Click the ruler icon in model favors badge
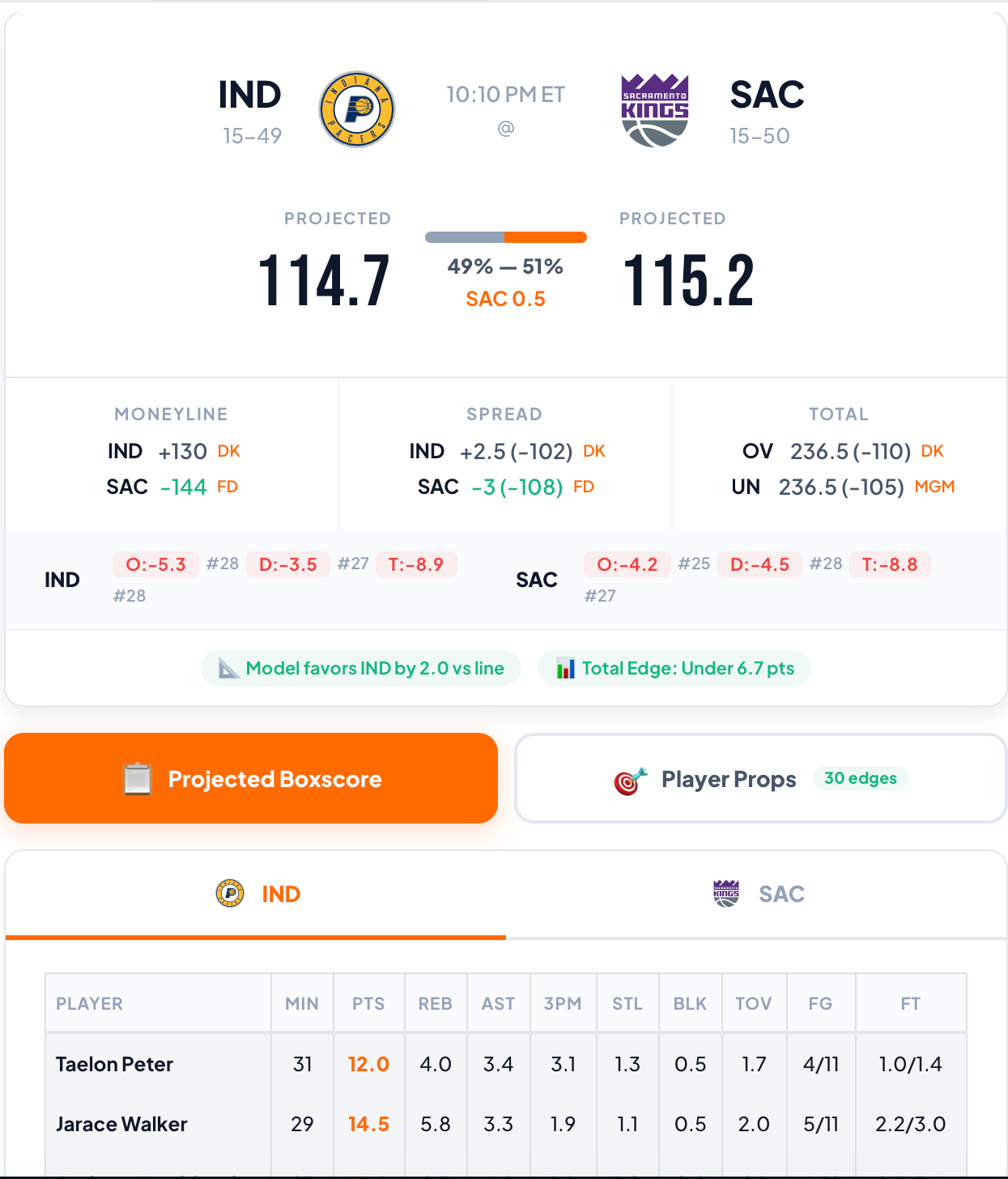 [x=229, y=669]
